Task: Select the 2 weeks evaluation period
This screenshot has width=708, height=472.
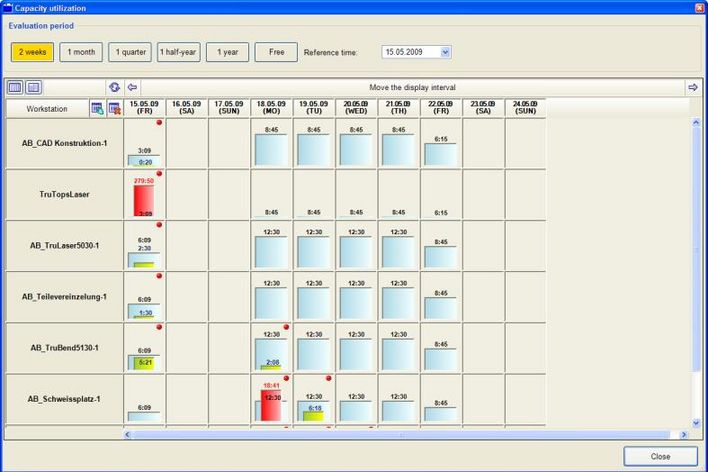Action: pos(33,52)
